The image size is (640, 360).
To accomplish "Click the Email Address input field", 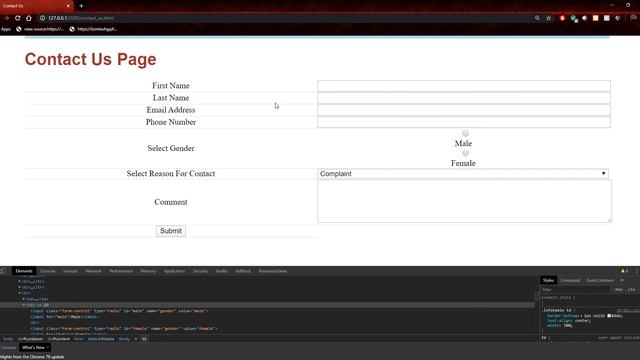I will pyautogui.click(x=464, y=110).
